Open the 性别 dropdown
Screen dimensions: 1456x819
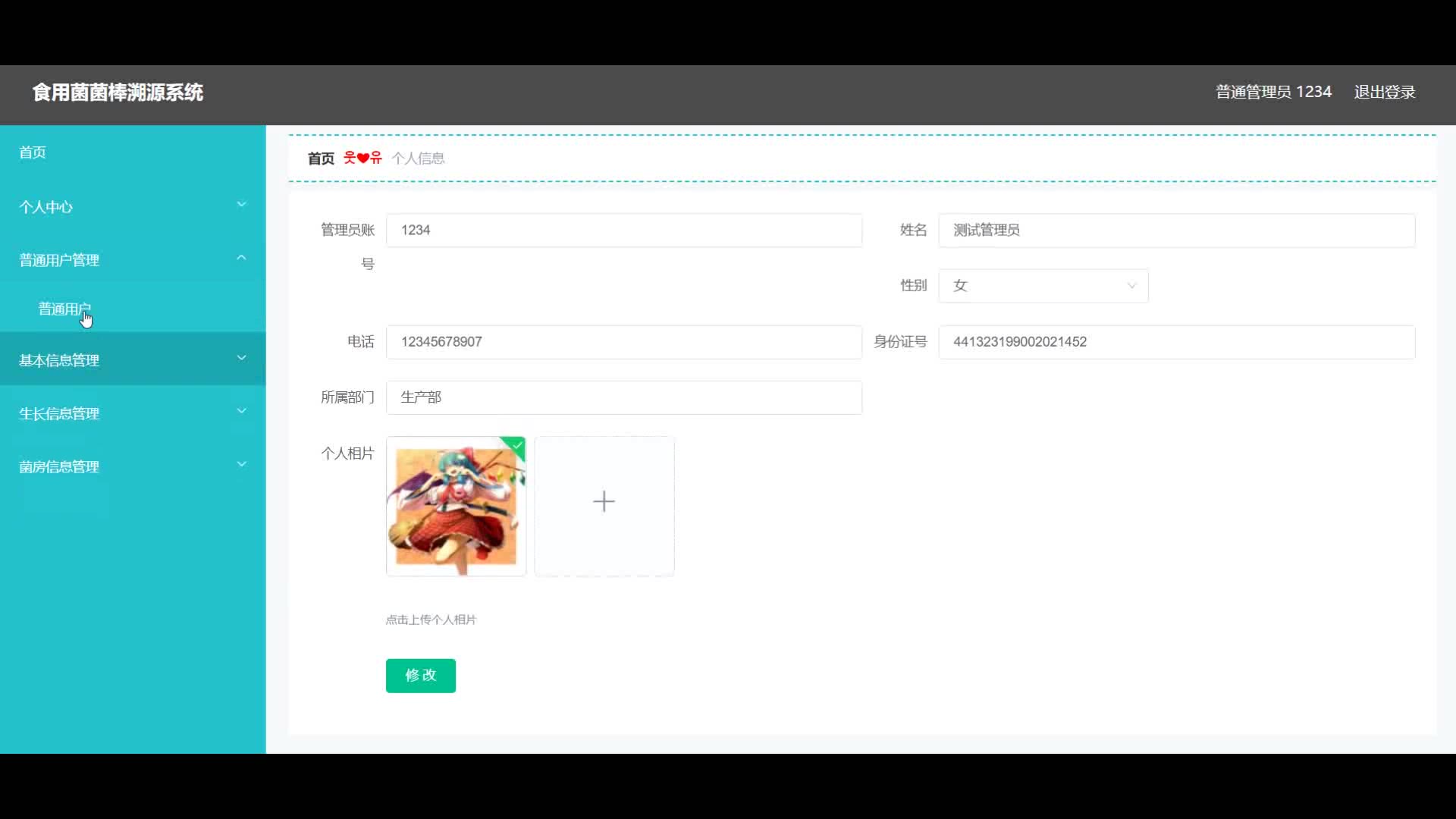(1043, 286)
